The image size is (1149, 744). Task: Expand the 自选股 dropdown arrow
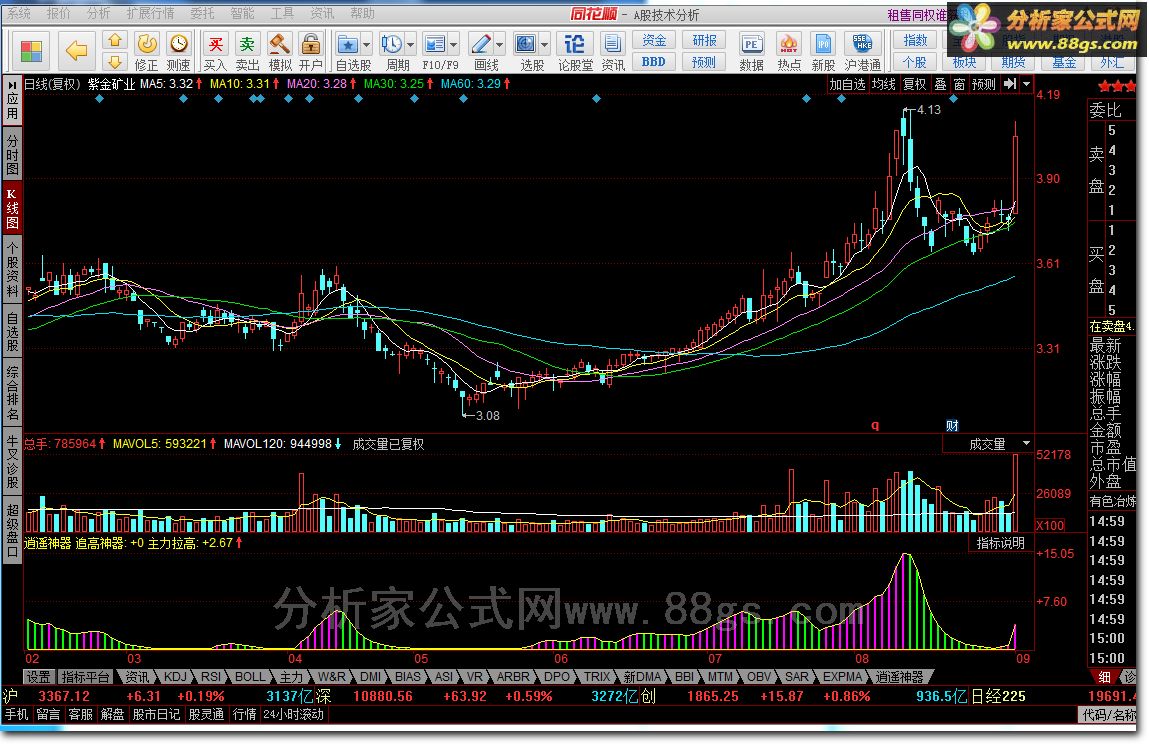coord(366,45)
